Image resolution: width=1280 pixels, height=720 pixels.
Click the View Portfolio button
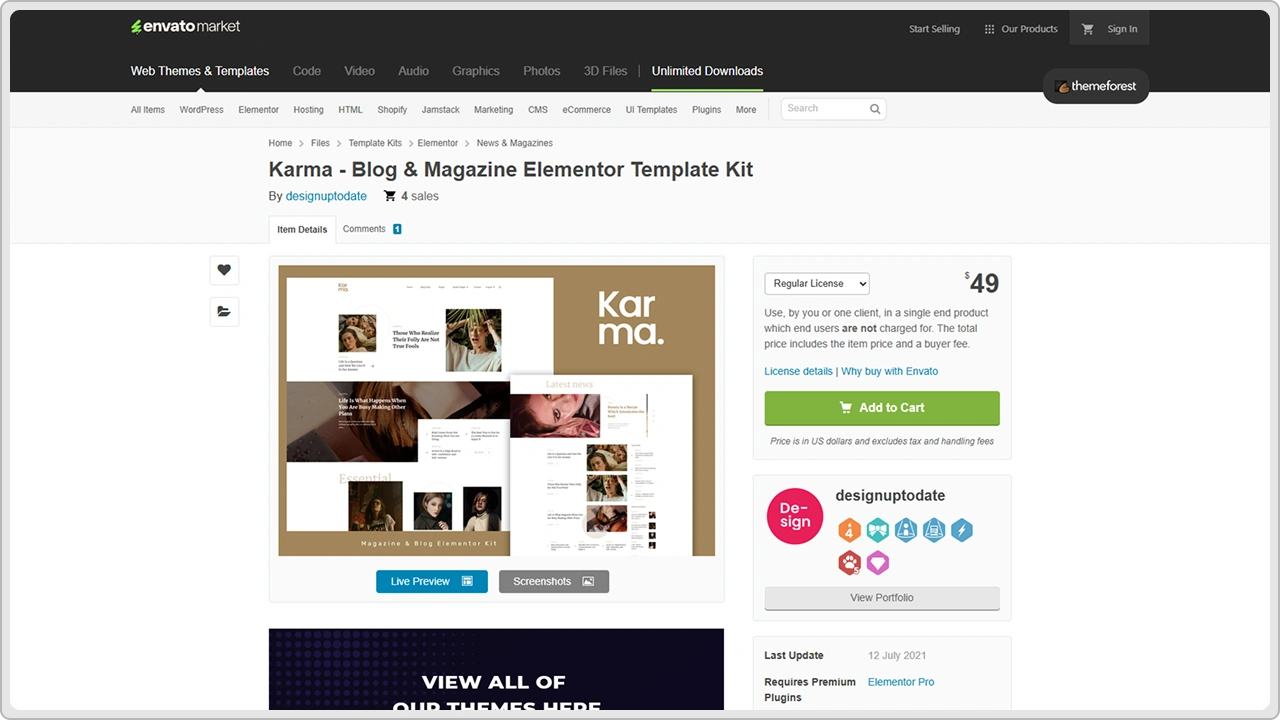(x=882, y=598)
